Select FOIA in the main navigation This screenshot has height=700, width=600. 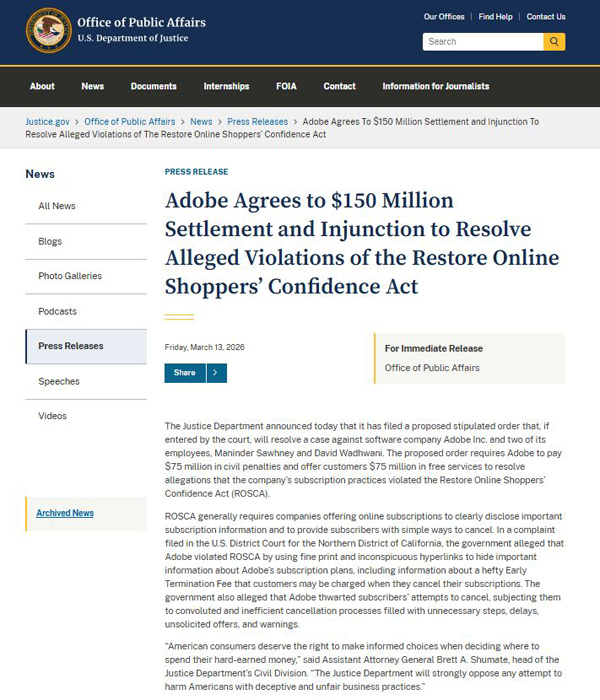point(289,86)
